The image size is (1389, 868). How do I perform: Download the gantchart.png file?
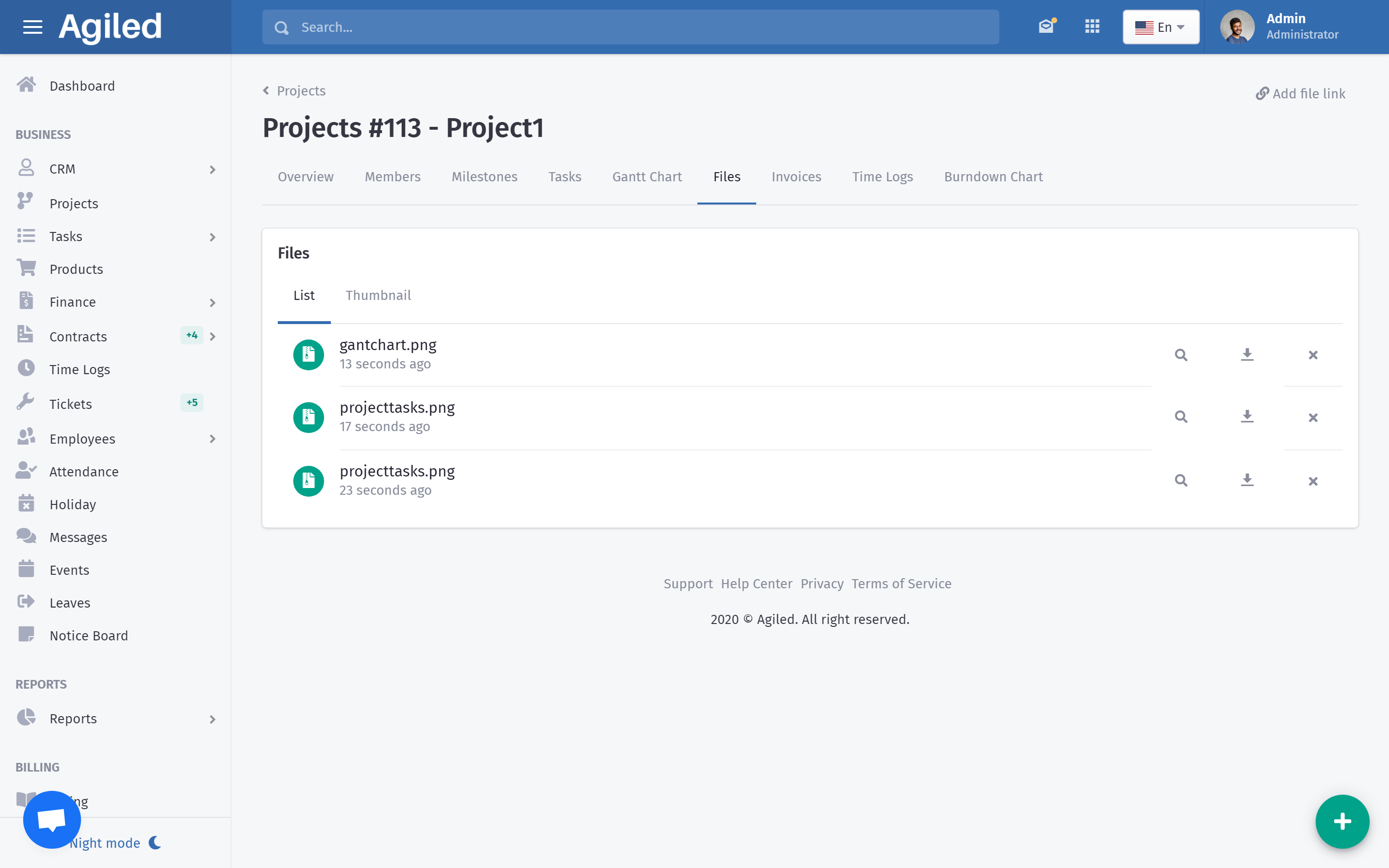pos(1247,355)
